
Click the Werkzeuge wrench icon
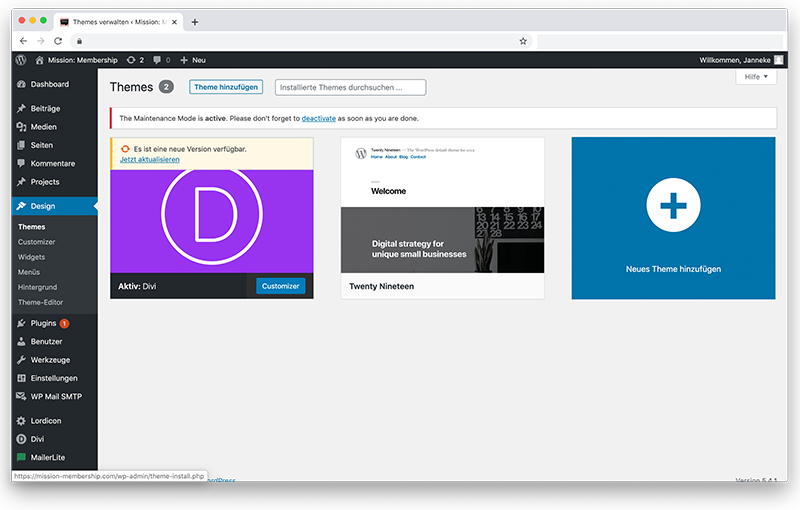(x=21, y=360)
